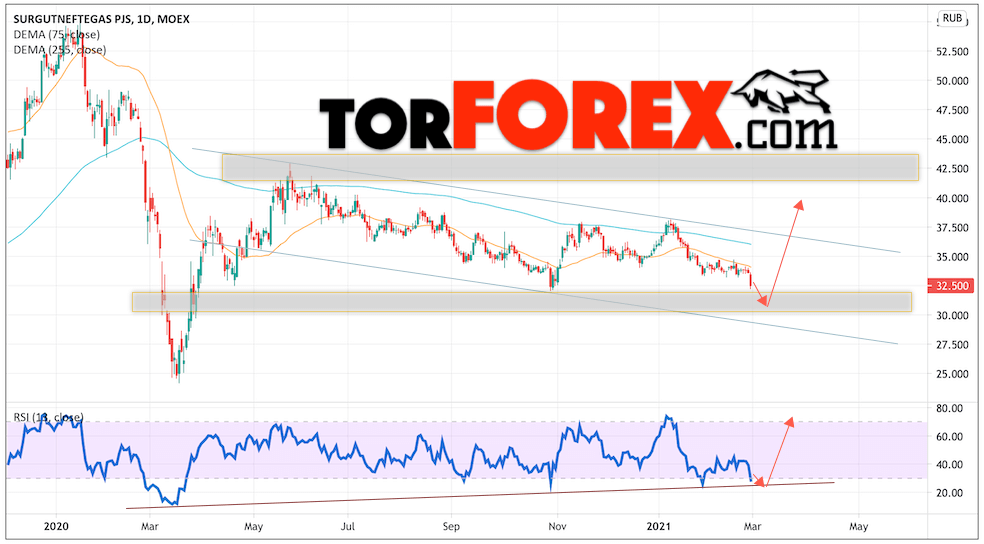Click the 50.000 price axis label

[951, 81]
